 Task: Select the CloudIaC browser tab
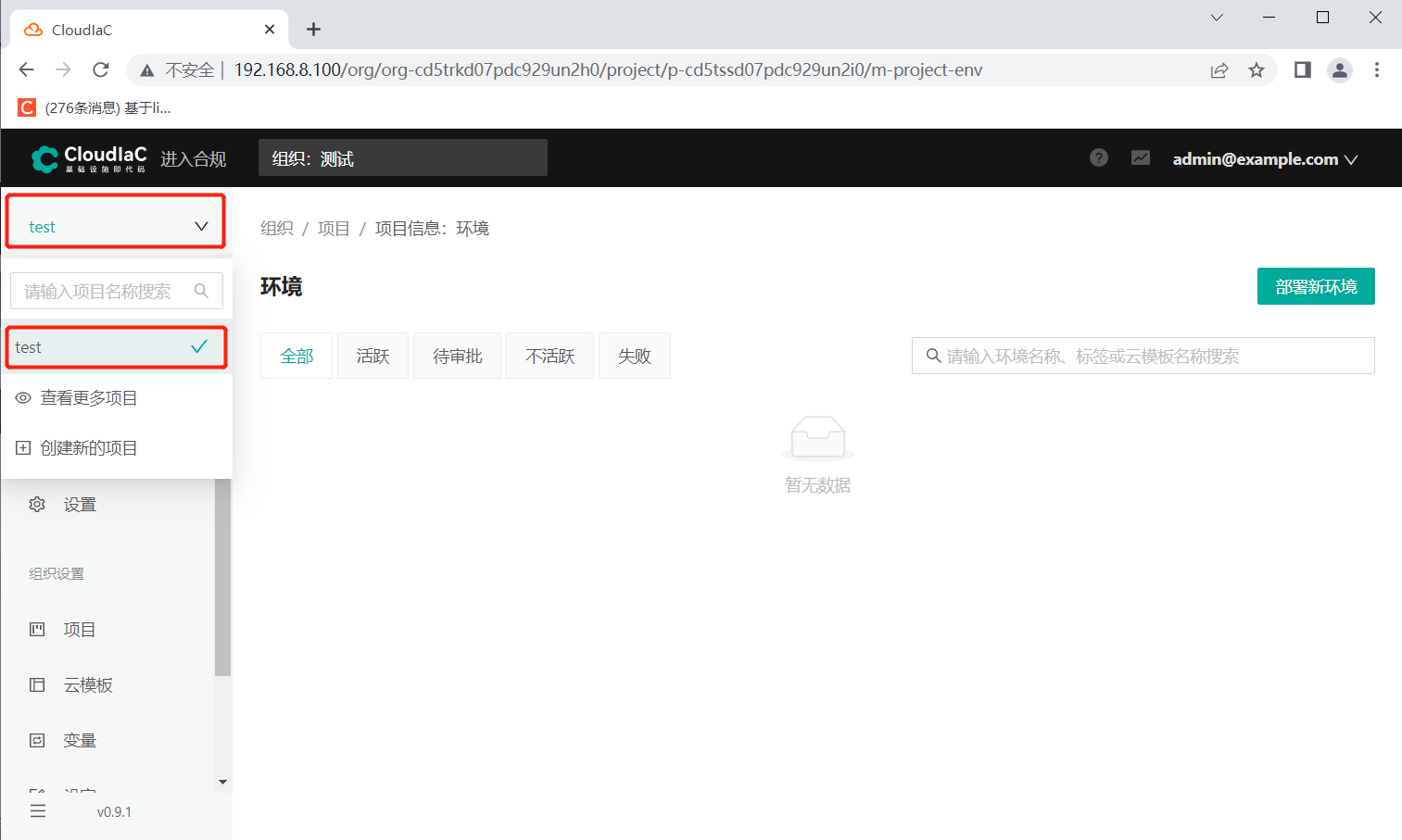tap(139, 29)
